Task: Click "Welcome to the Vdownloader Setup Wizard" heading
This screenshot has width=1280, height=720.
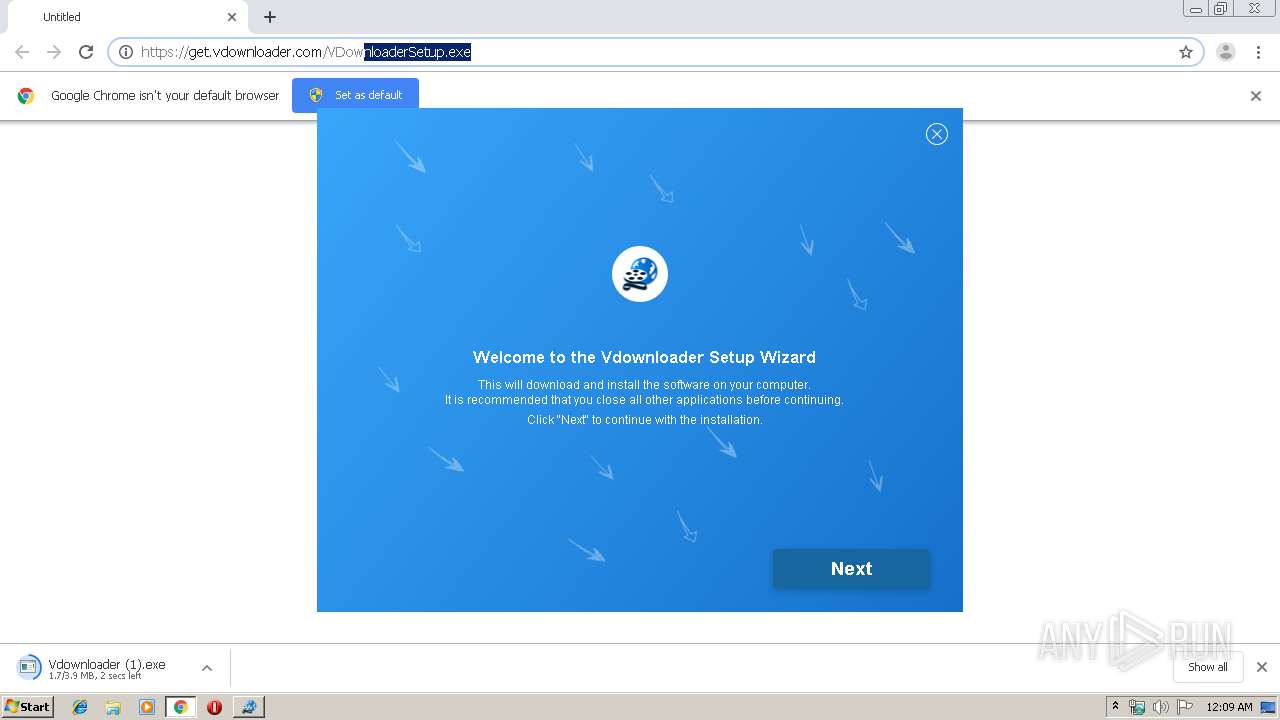Action: pos(644,357)
